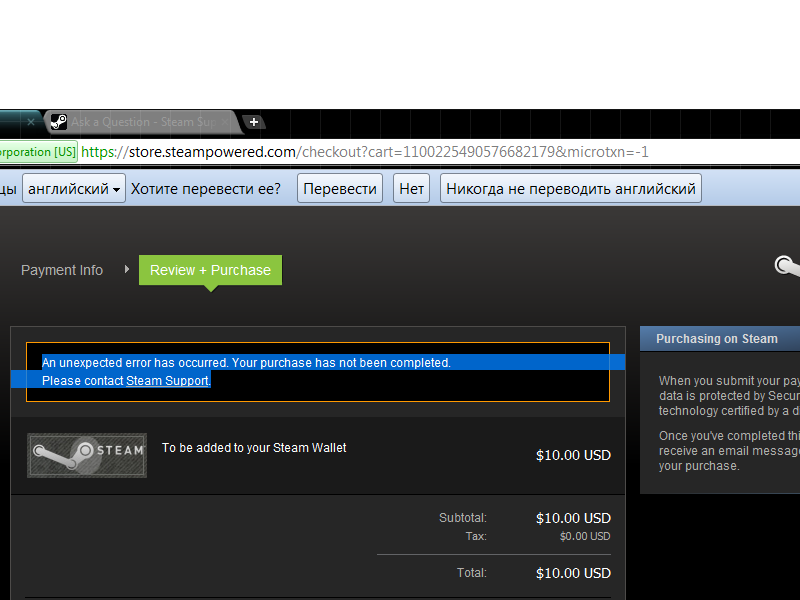Click the Purchasing on Steam header
Screen dimensions: 800x600
(717, 339)
